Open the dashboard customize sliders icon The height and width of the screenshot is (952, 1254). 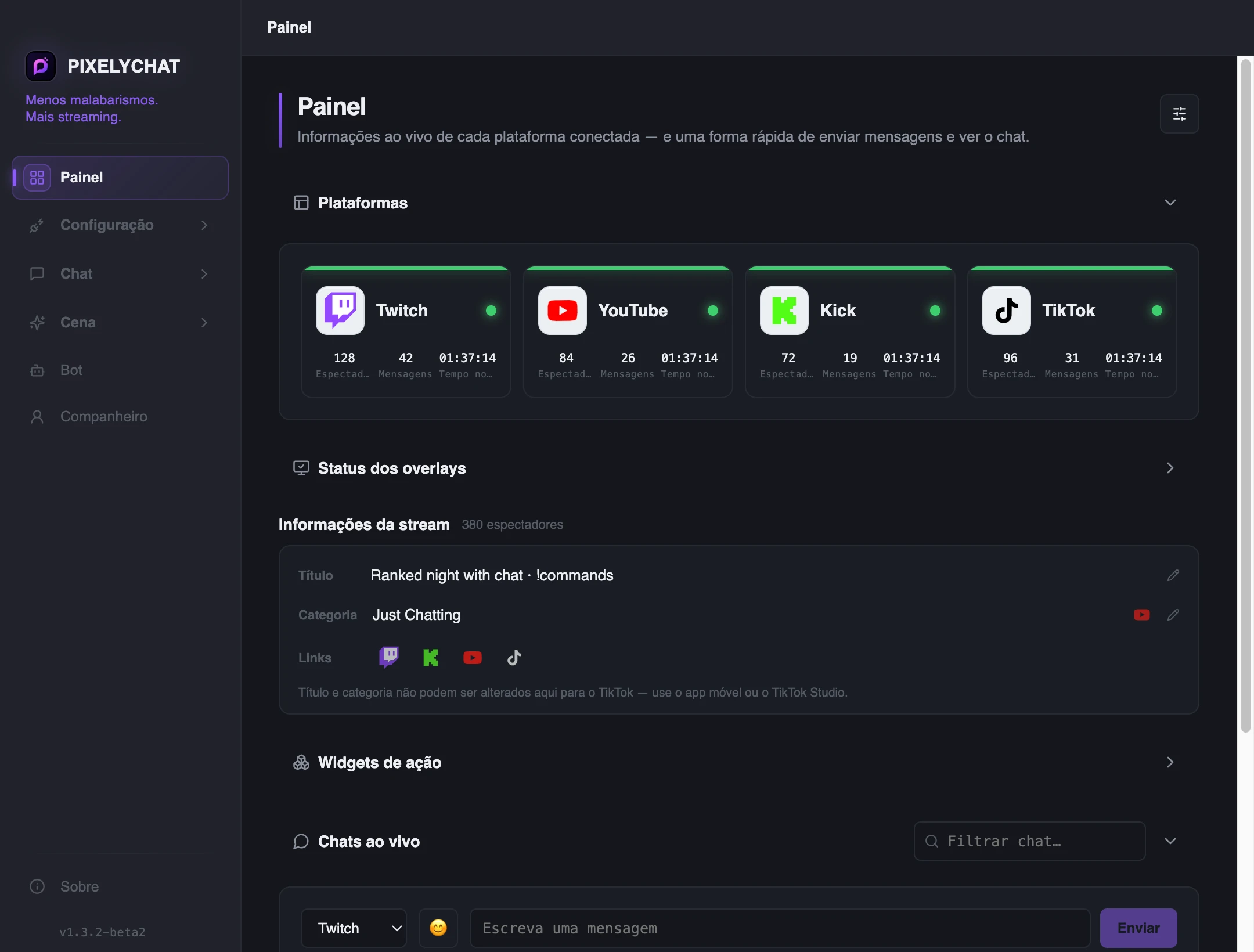[1179, 114]
